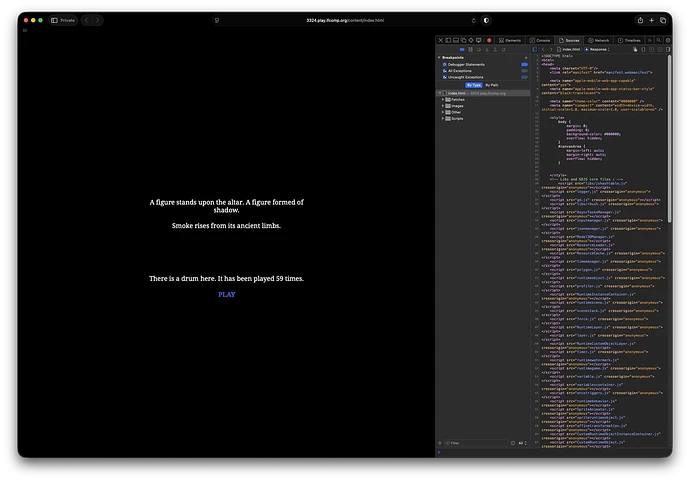Open the Timelines tab

pyautogui.click(x=629, y=40)
